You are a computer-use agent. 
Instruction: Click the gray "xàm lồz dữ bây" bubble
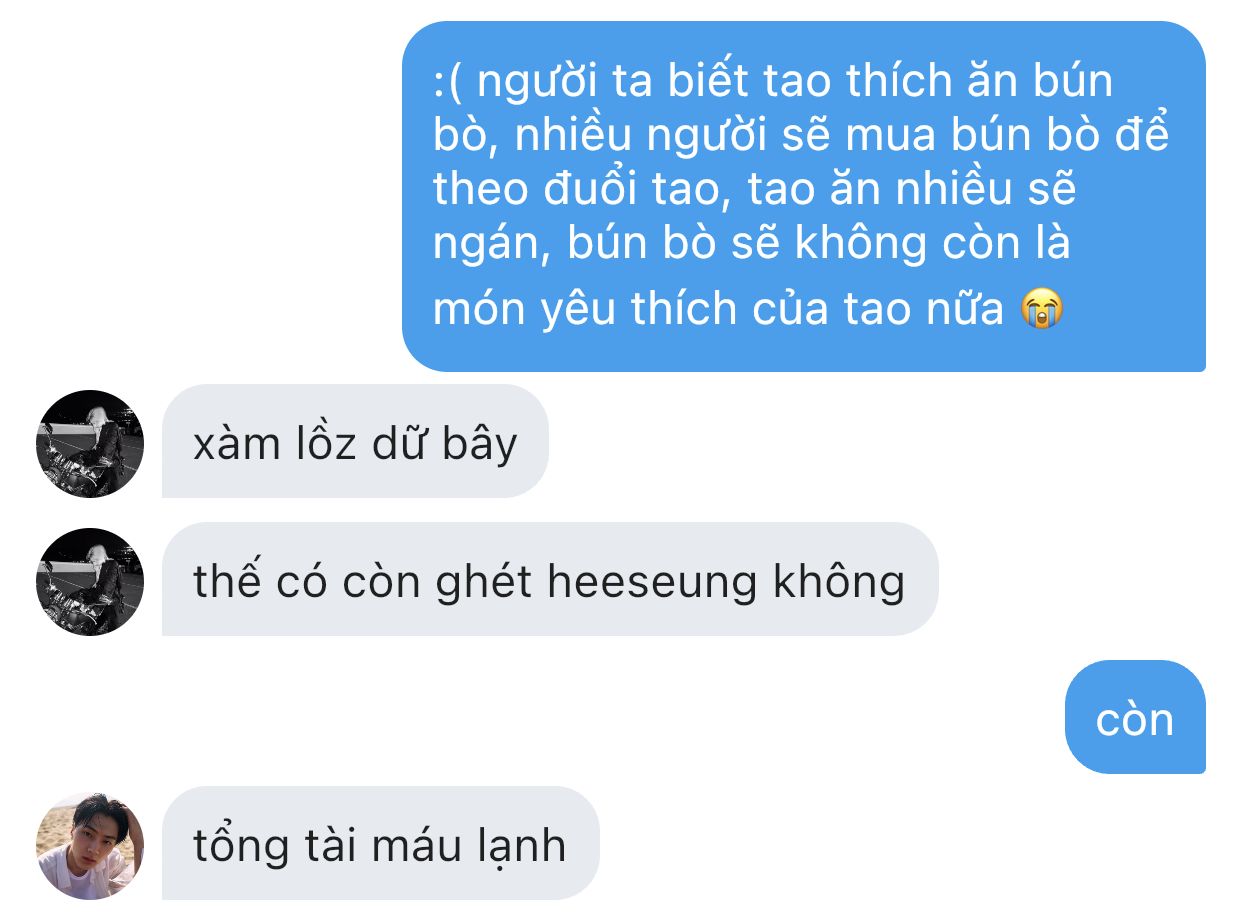pos(355,441)
